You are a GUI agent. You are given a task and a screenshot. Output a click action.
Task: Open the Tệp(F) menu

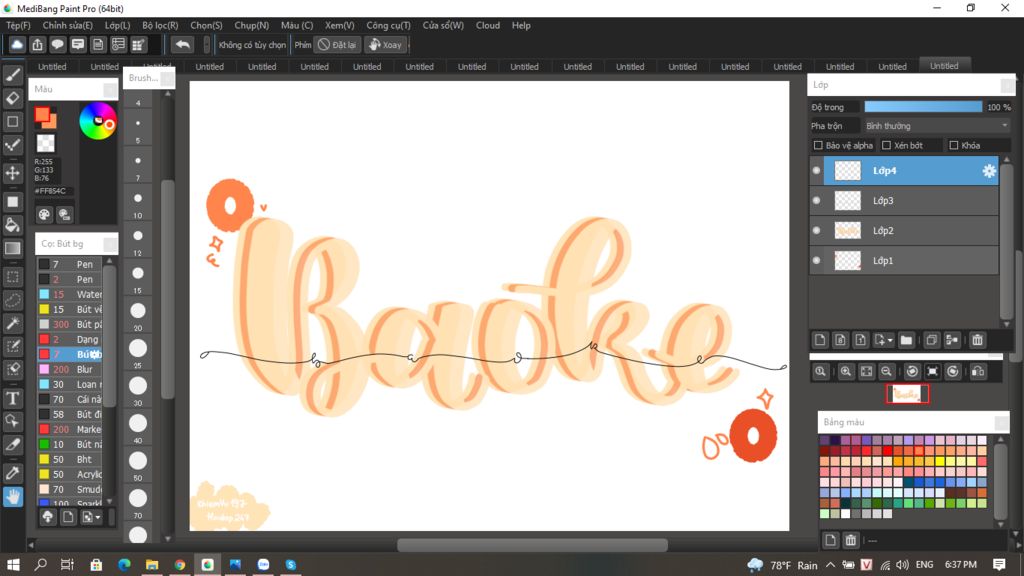18,25
